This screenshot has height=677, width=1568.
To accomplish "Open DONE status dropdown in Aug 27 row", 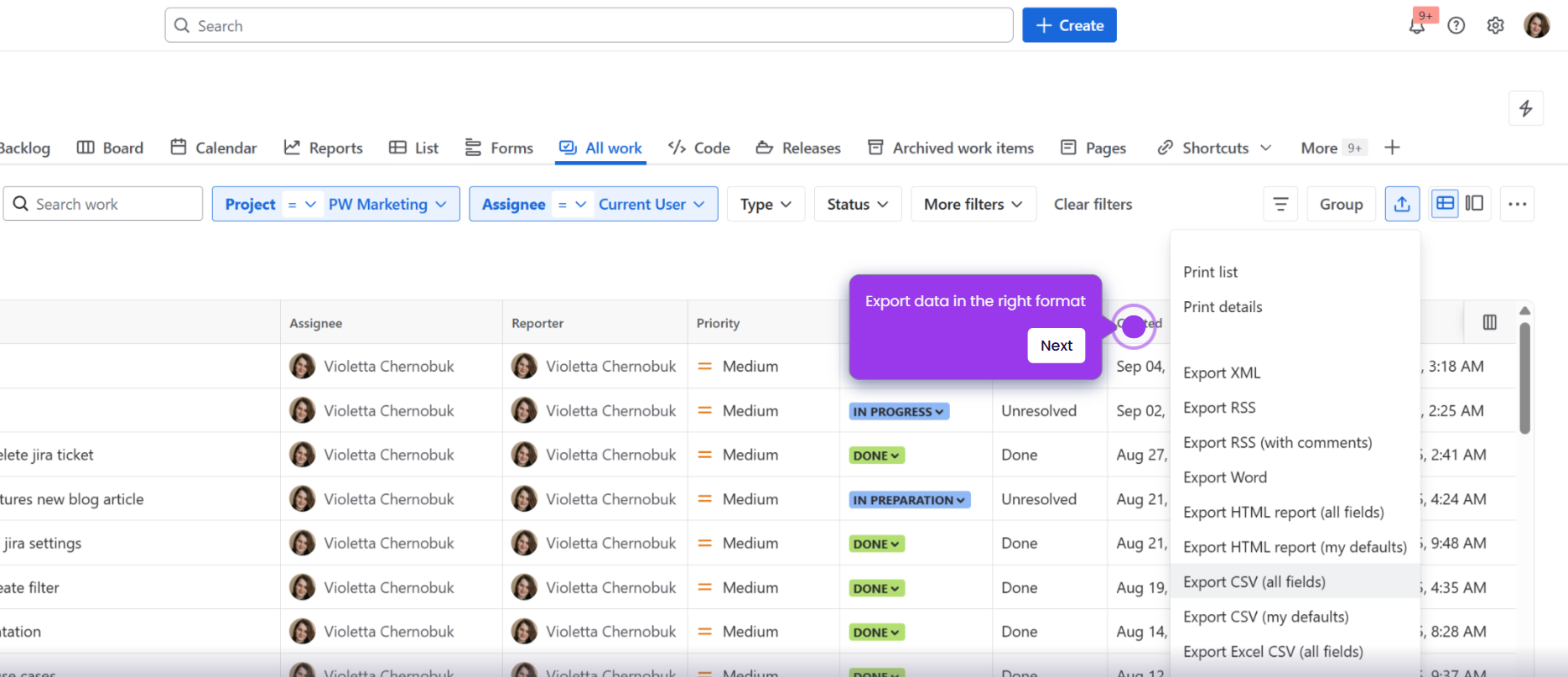I will (876, 456).
